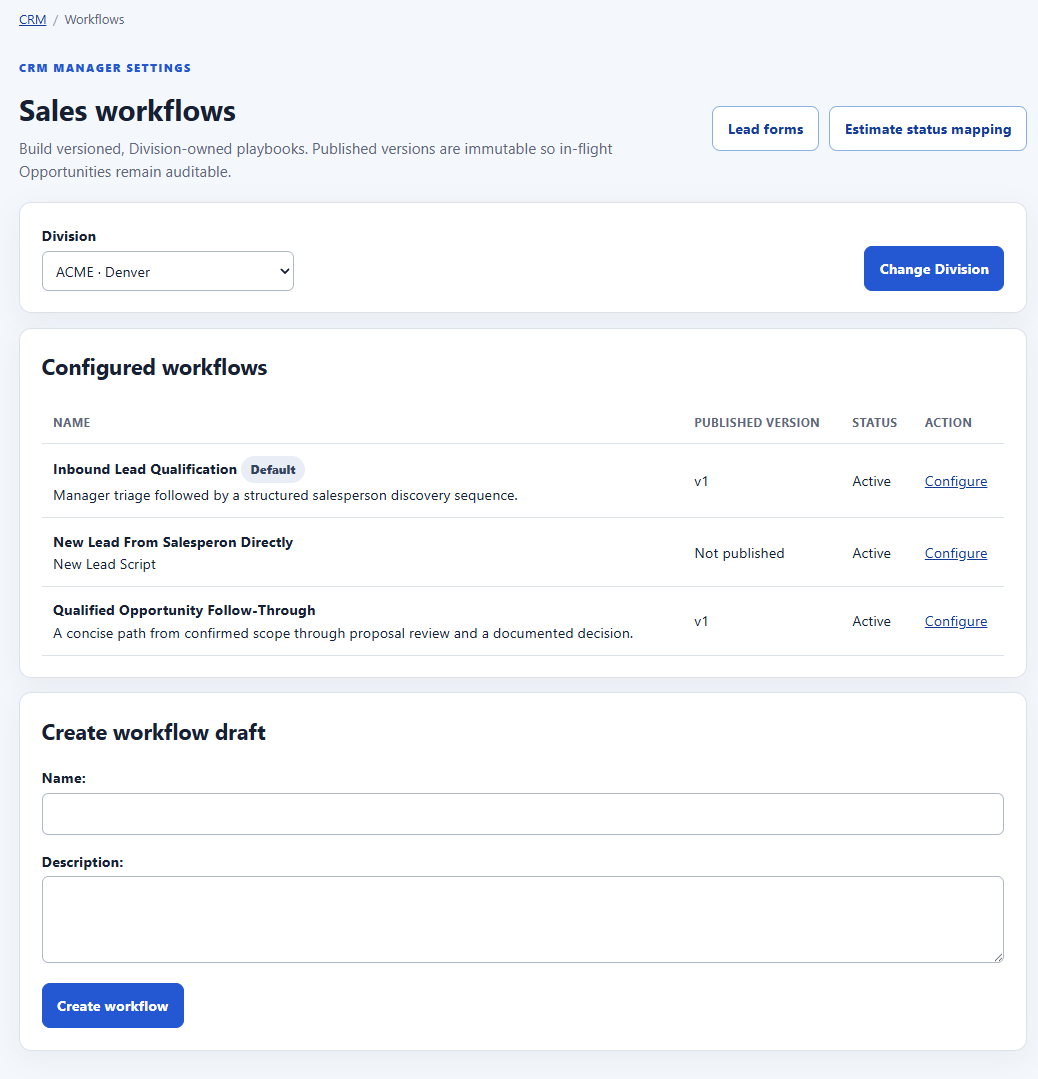Click the Qualified Opportunity Follow-Through title
The image size is (1038, 1079).
[x=184, y=610]
